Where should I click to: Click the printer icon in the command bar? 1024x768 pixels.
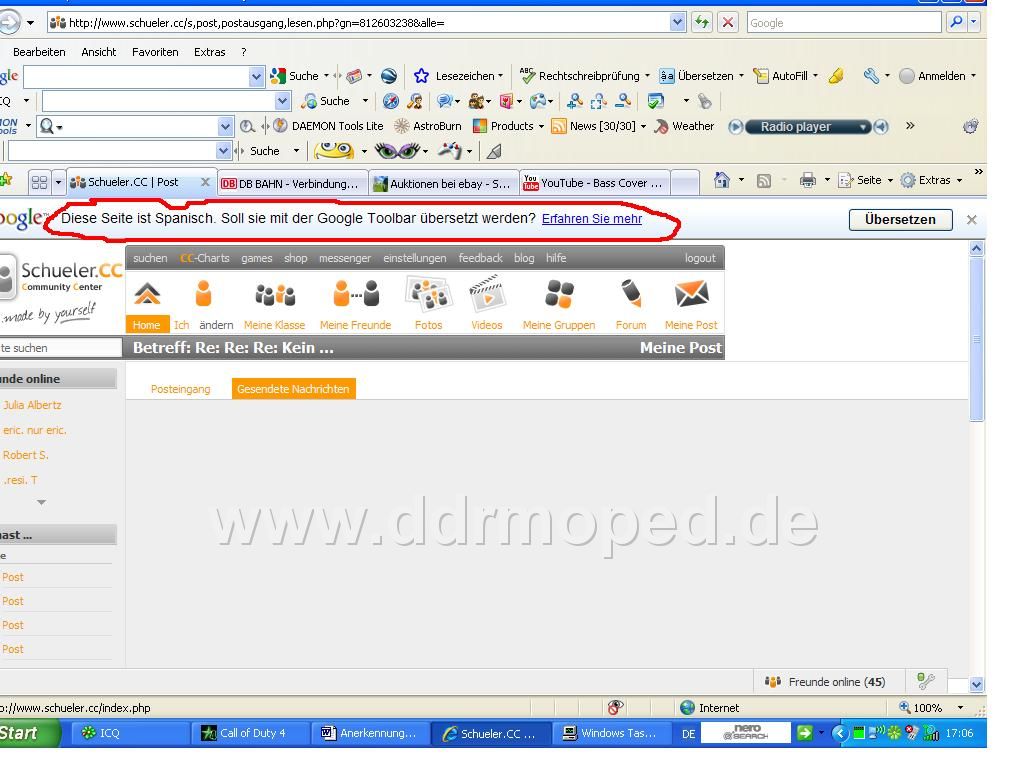(x=808, y=180)
